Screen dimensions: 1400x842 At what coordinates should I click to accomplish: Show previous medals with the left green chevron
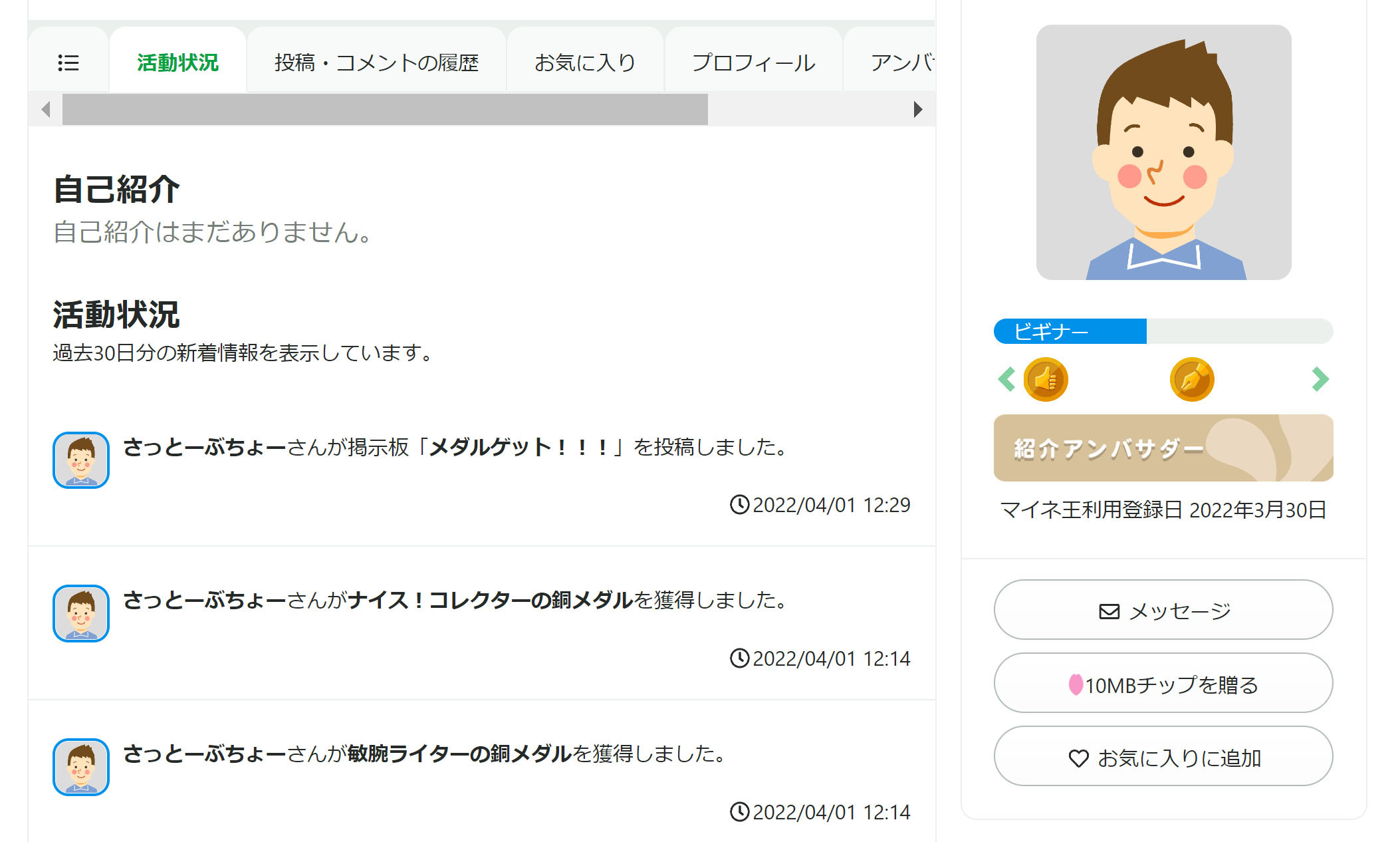tap(1006, 380)
